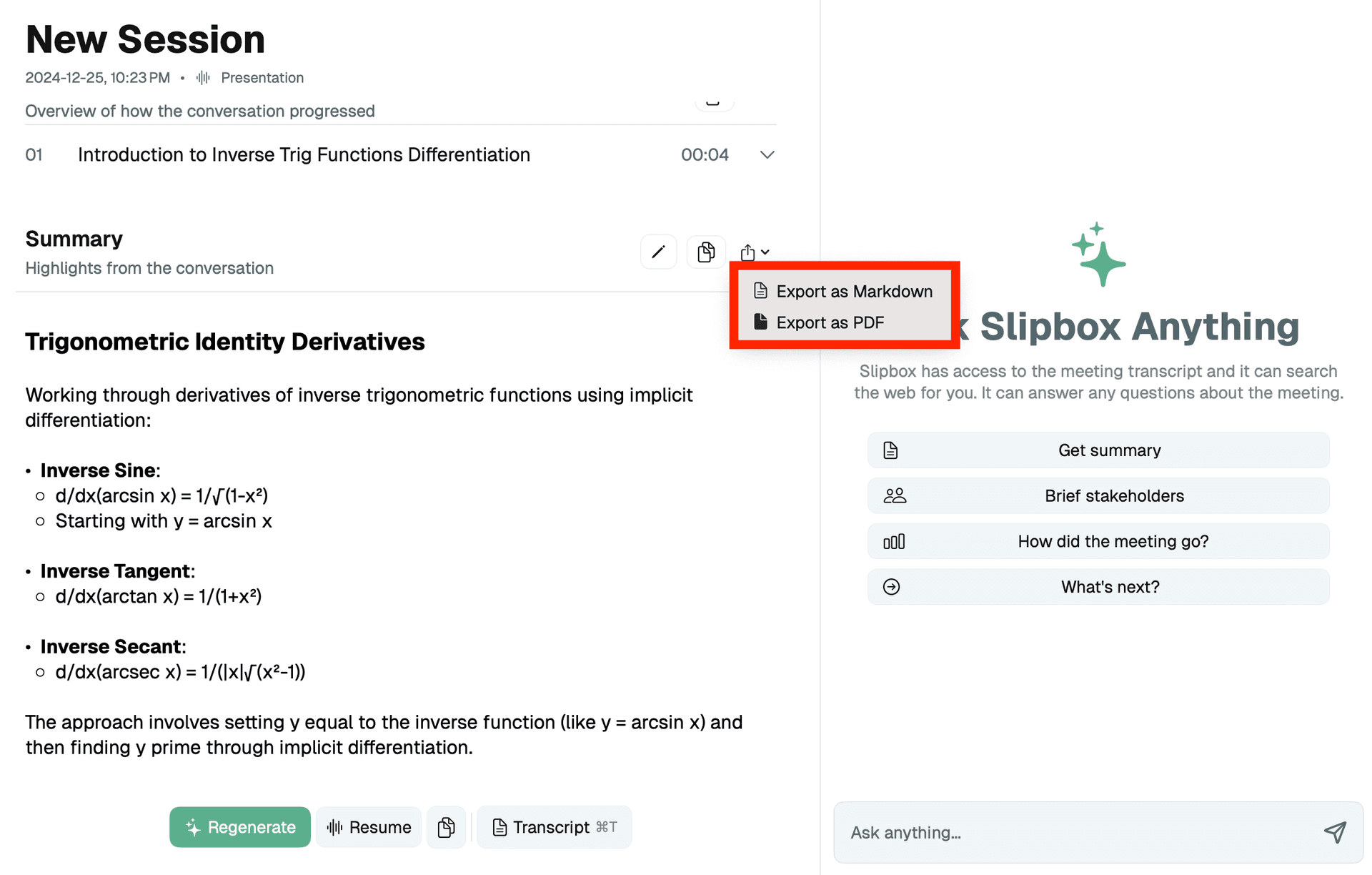Resume recording the session
The image size is (1372, 875).
click(369, 827)
